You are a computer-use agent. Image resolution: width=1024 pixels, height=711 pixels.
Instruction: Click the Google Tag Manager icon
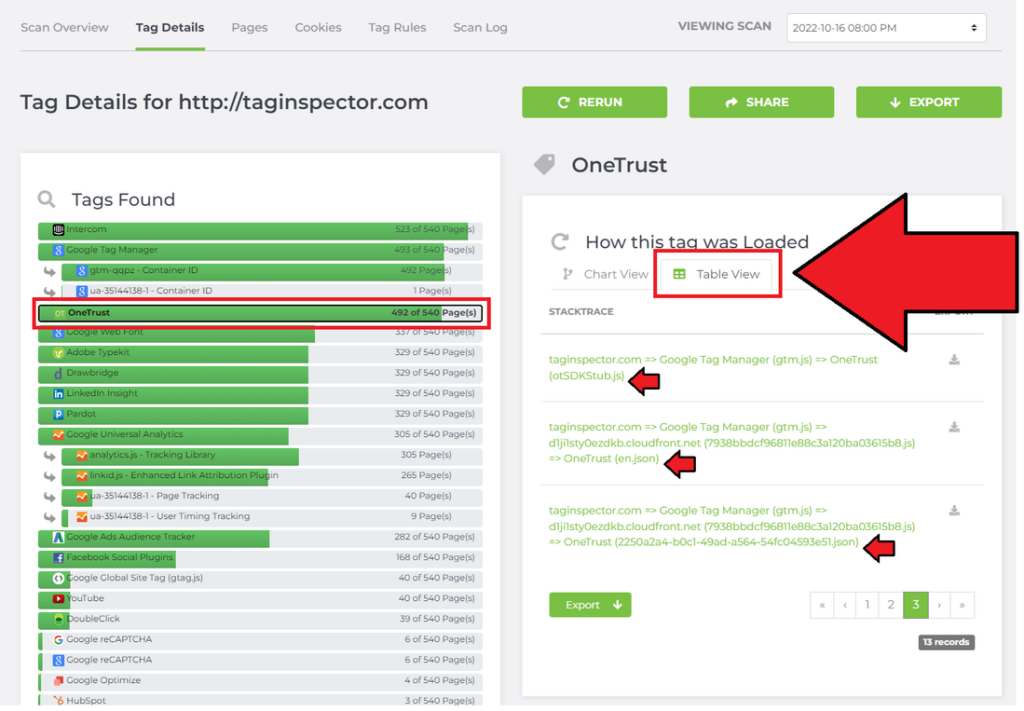tap(58, 250)
